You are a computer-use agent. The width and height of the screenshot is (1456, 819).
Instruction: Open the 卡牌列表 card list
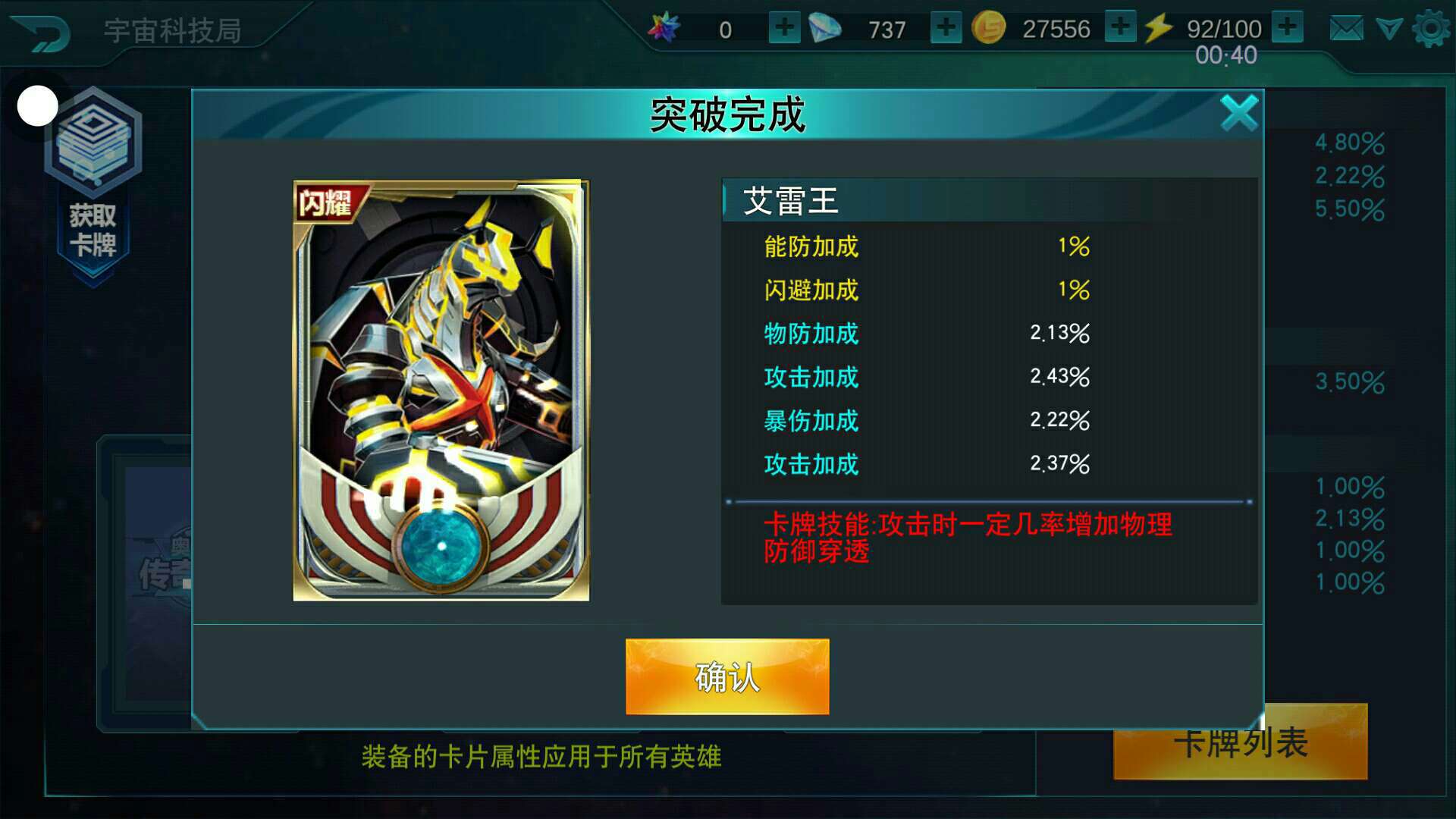pos(1241,743)
